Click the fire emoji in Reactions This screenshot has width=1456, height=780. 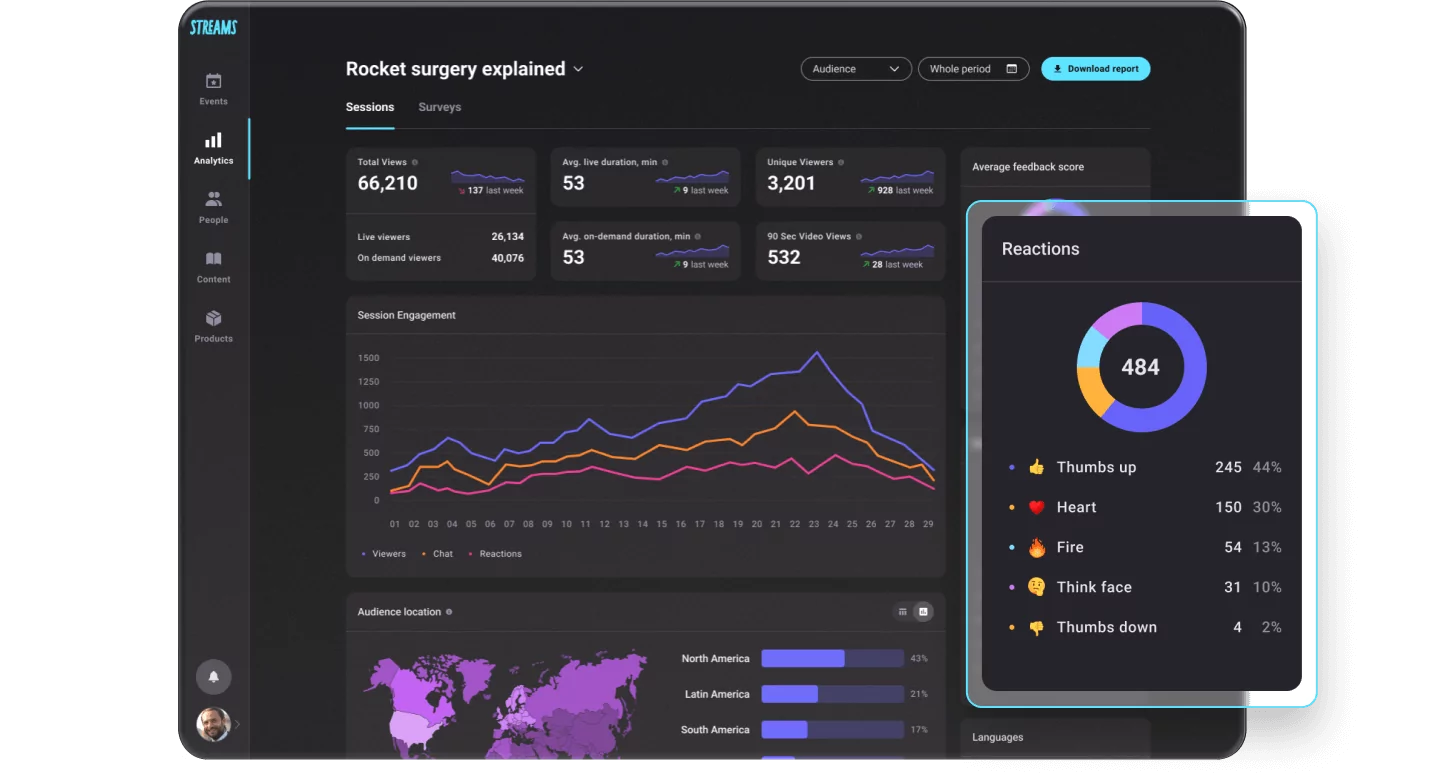(1036, 547)
